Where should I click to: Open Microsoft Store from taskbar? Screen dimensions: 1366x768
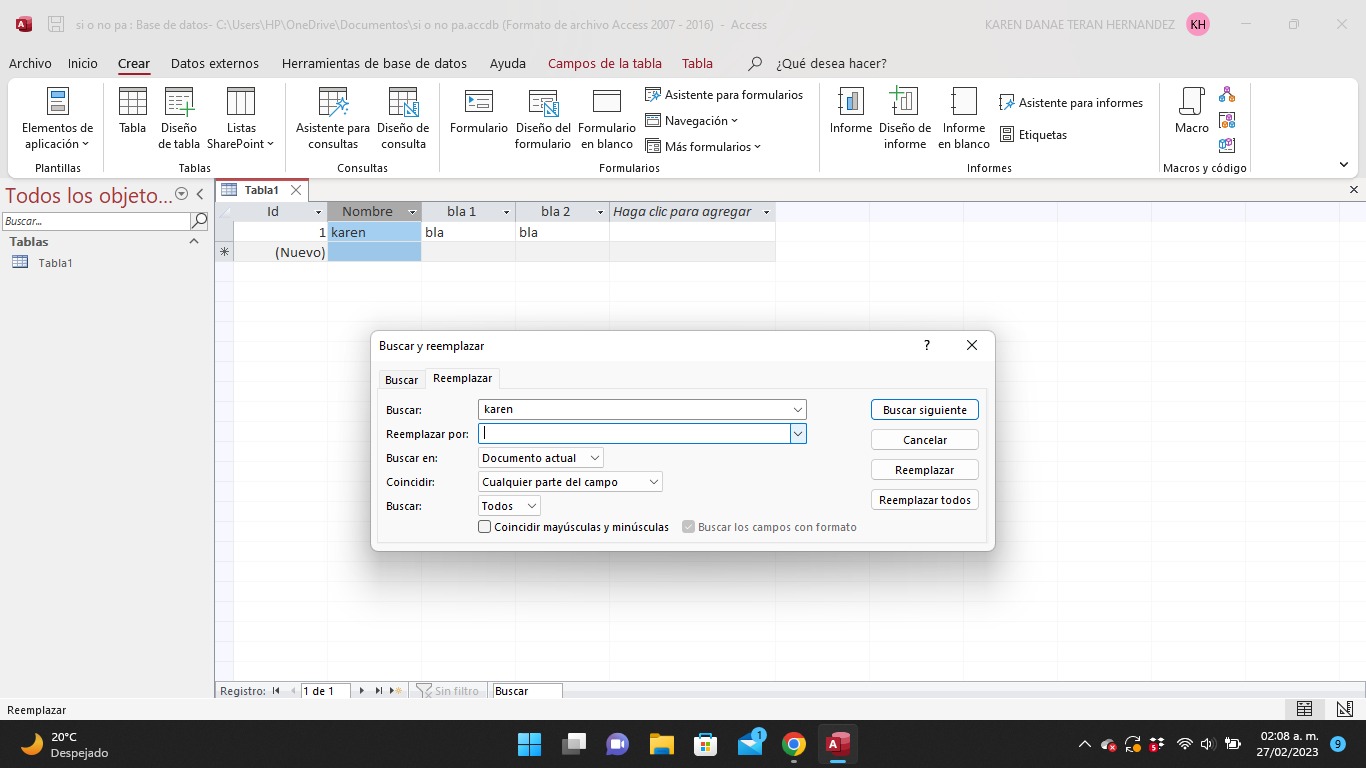706,744
